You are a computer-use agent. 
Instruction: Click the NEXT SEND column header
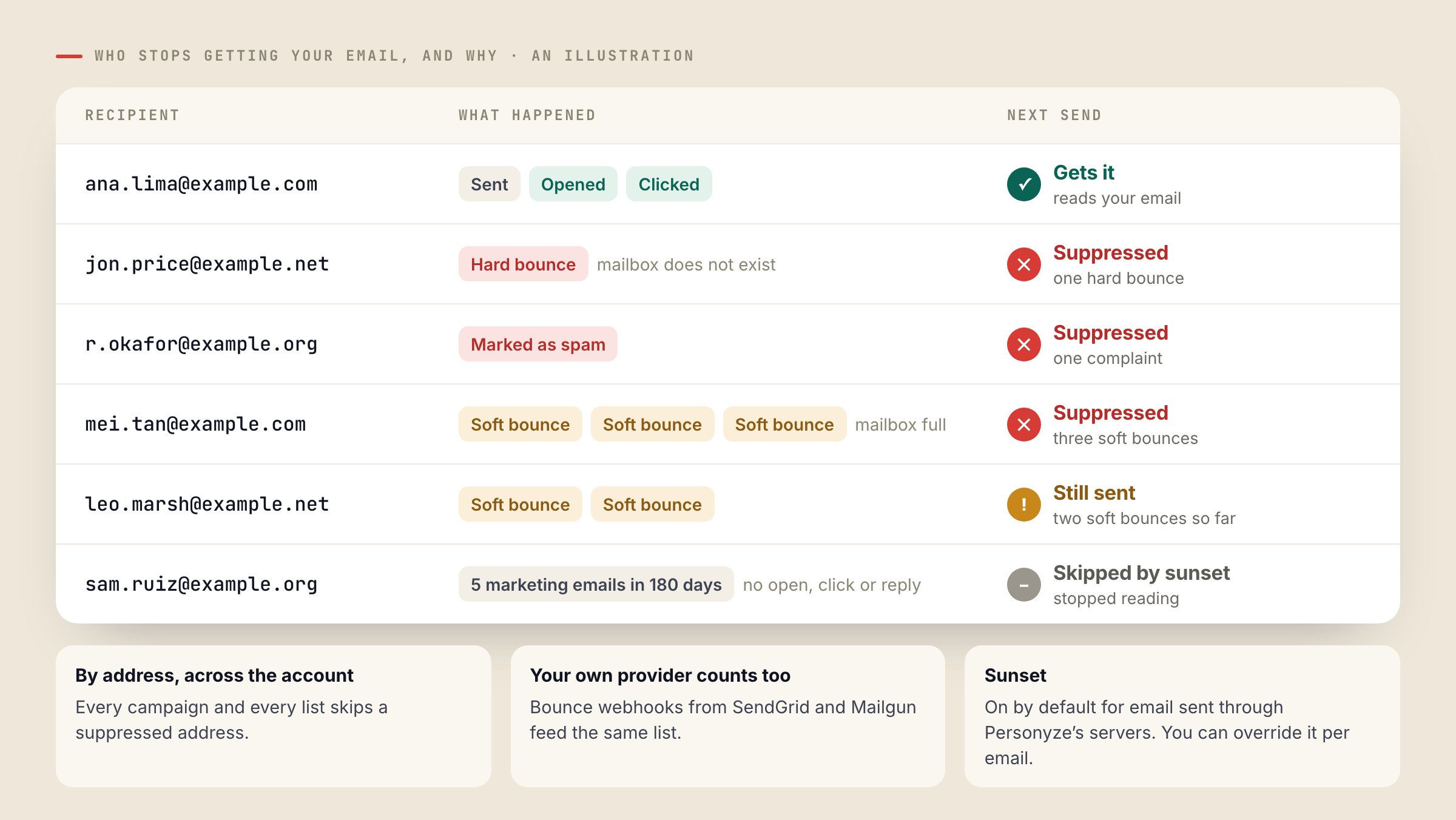tap(1054, 115)
